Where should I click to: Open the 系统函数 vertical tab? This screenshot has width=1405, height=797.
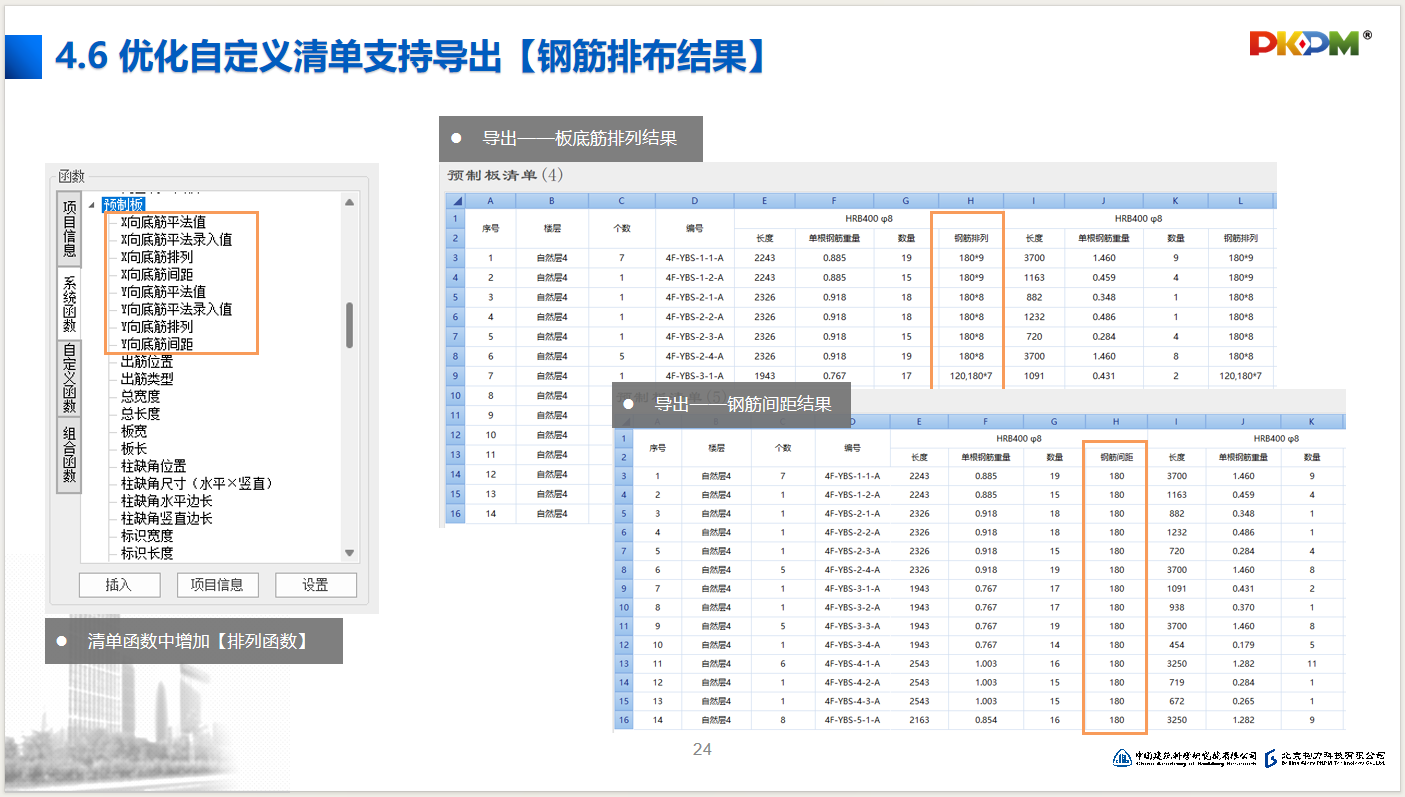(70, 304)
